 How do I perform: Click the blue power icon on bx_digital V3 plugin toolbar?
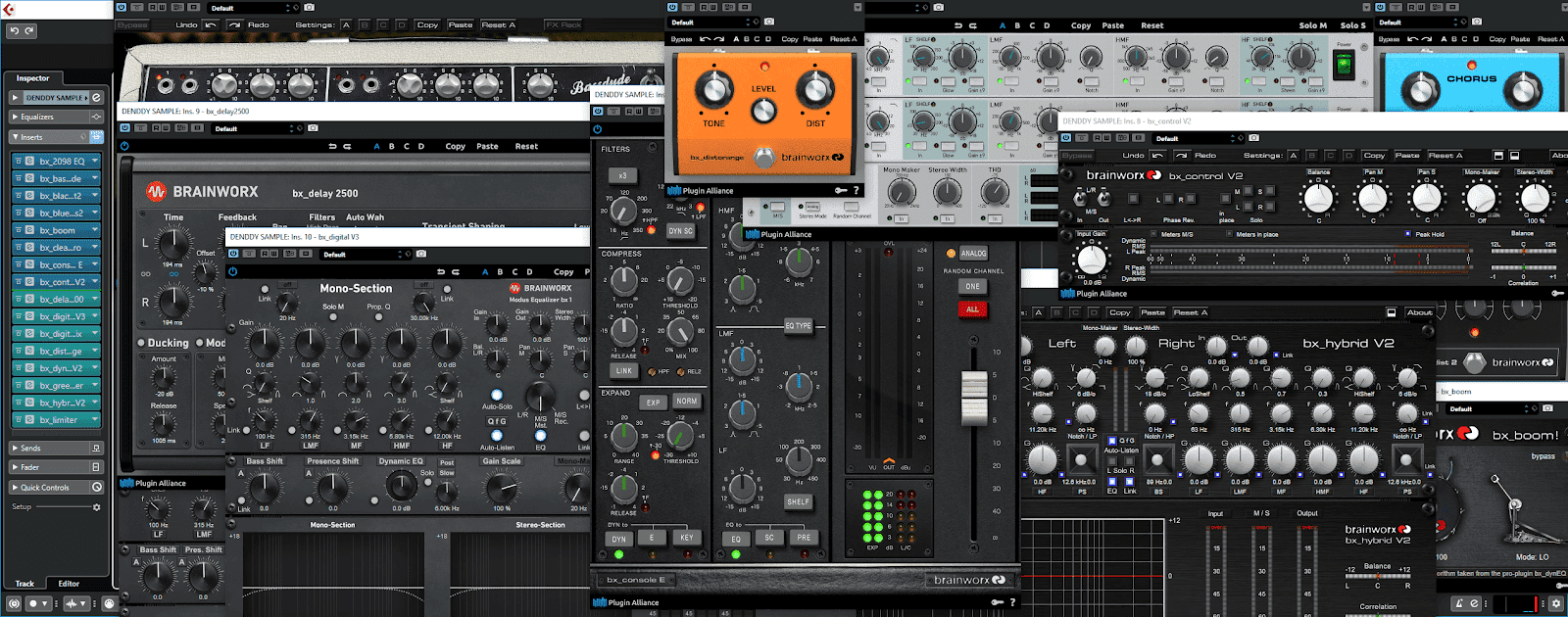pyautogui.click(x=232, y=271)
